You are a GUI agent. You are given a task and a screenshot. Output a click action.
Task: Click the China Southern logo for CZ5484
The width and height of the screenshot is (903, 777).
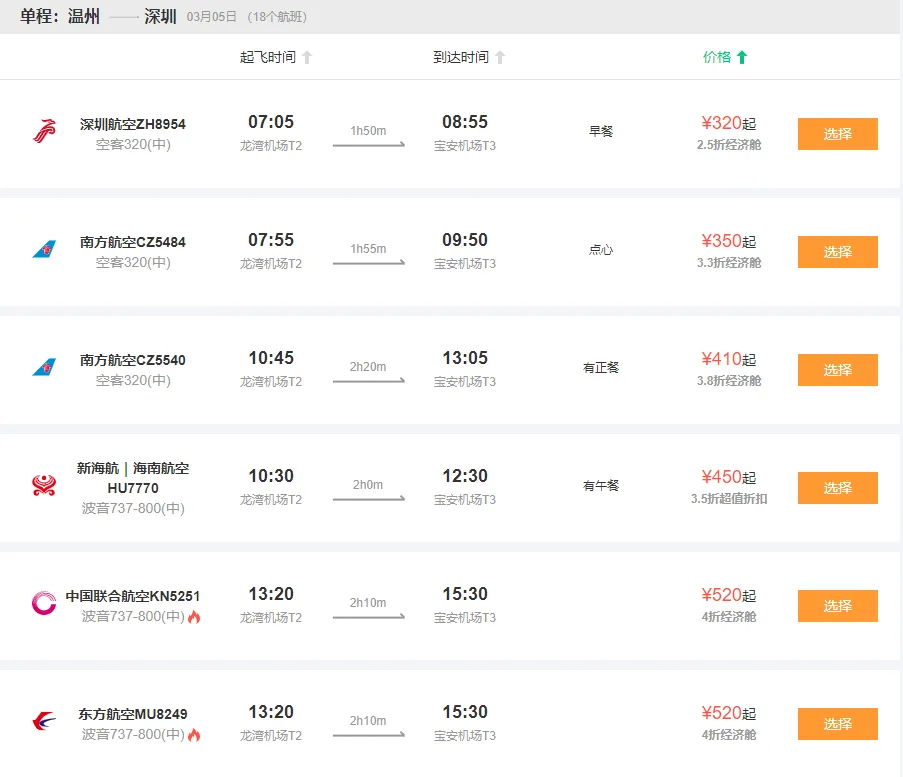tap(44, 249)
